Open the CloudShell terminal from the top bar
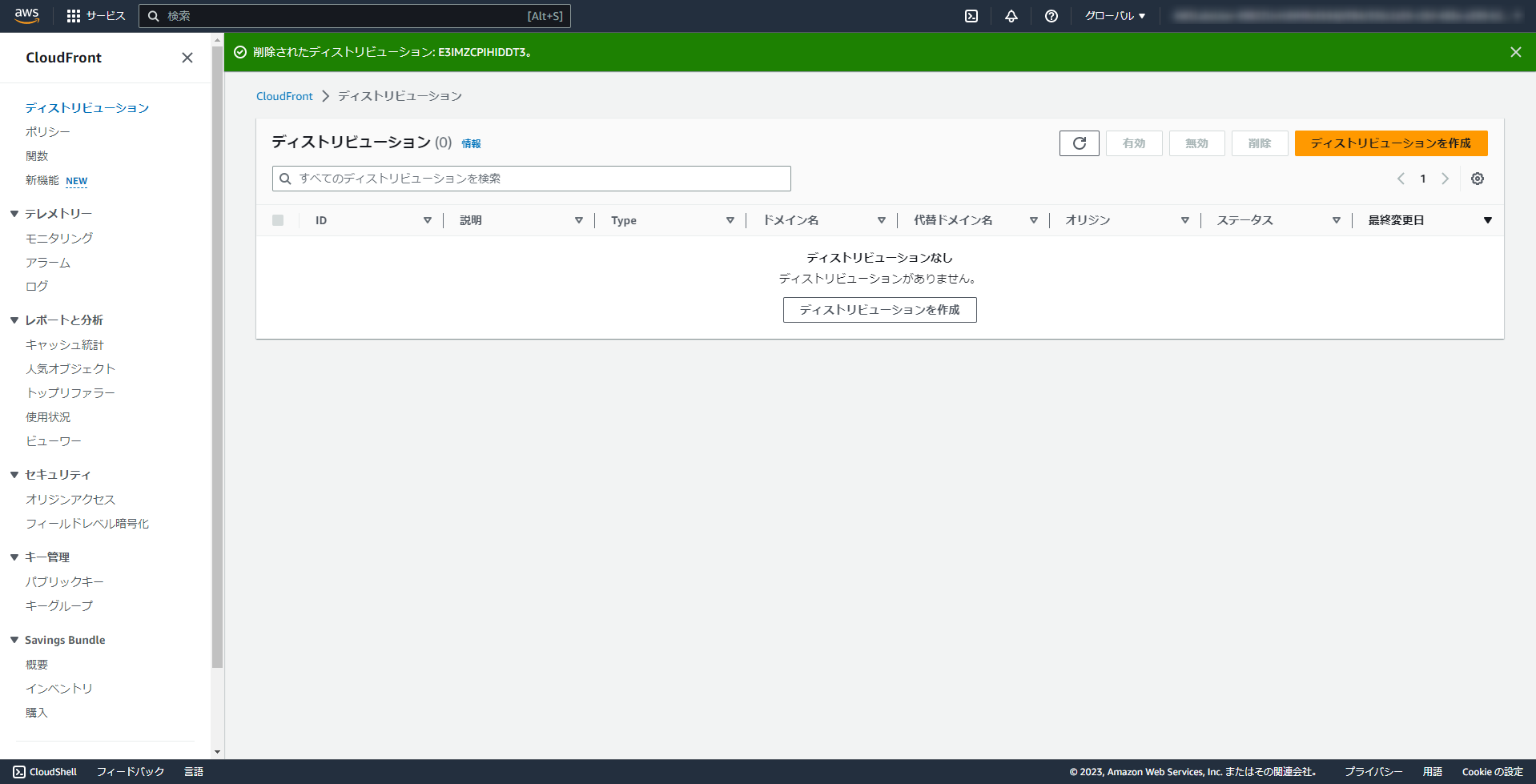 pos(971,15)
